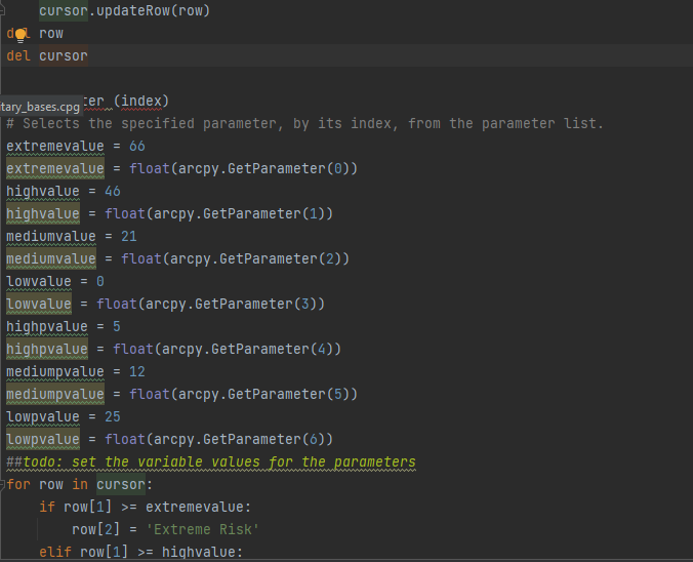This screenshot has width=693, height=562.
Task: Click 'if row[1] >= extremevalue:' line
Action: pos(145,507)
